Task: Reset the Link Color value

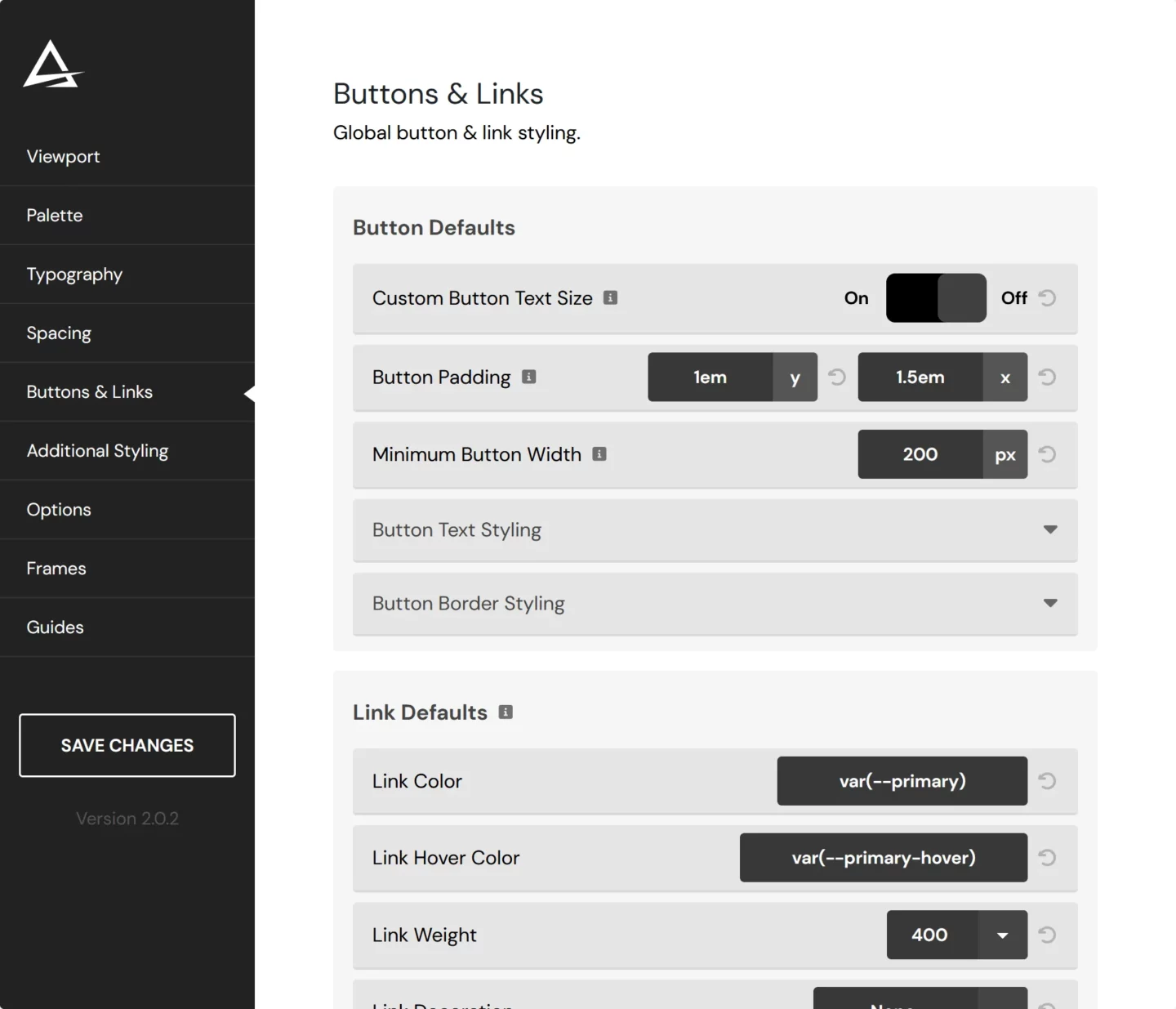Action: (x=1047, y=780)
